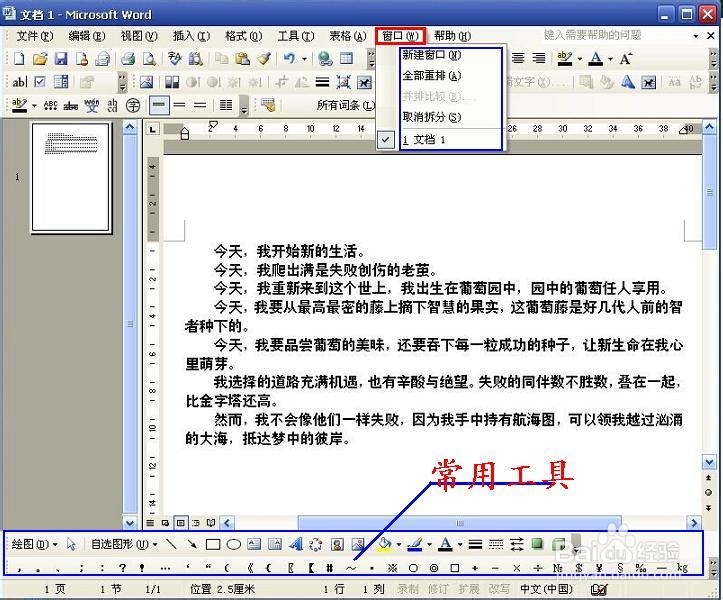Switch to Reading Layout view button
Screen dimensions: 723x600
(x=211, y=523)
